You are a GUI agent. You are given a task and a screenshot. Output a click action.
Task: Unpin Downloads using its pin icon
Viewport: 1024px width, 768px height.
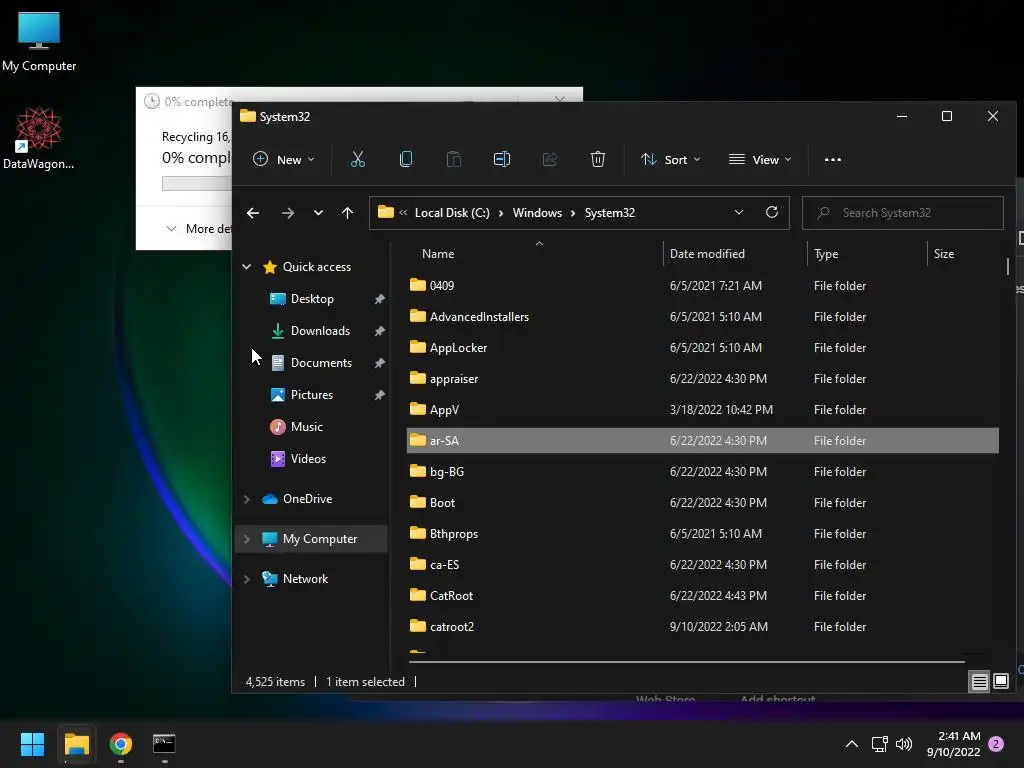(x=379, y=331)
